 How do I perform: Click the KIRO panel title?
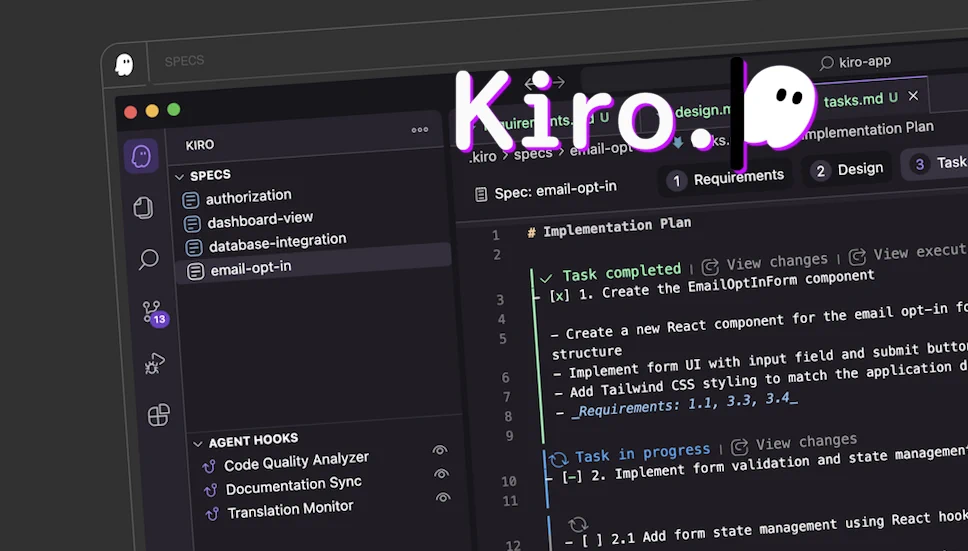pyautogui.click(x=200, y=145)
